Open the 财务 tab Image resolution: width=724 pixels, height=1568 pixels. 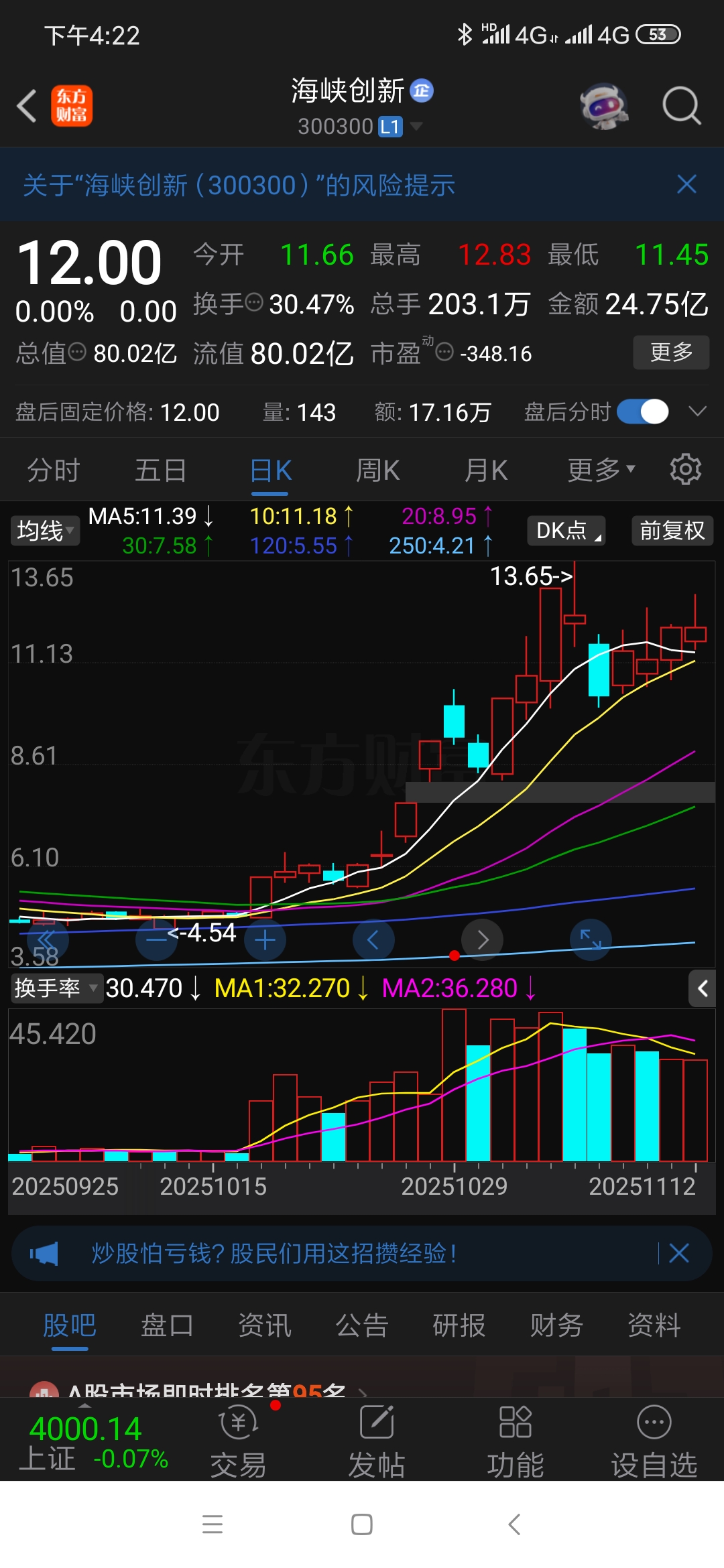tap(556, 1325)
